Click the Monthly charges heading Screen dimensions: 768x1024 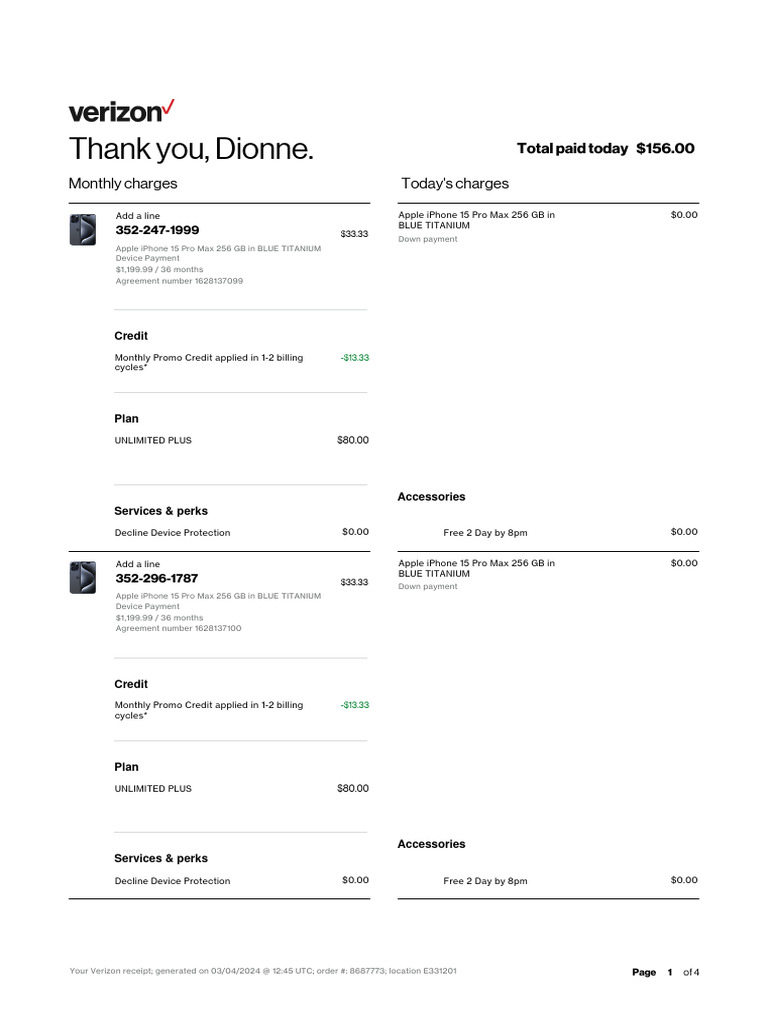(123, 183)
